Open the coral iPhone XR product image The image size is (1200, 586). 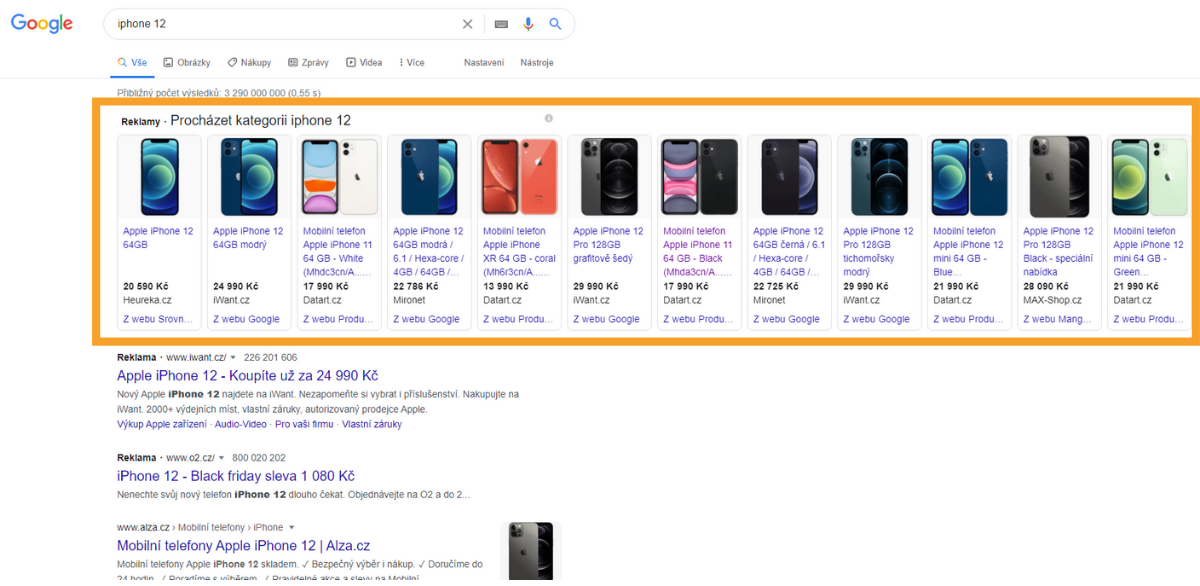pos(519,176)
